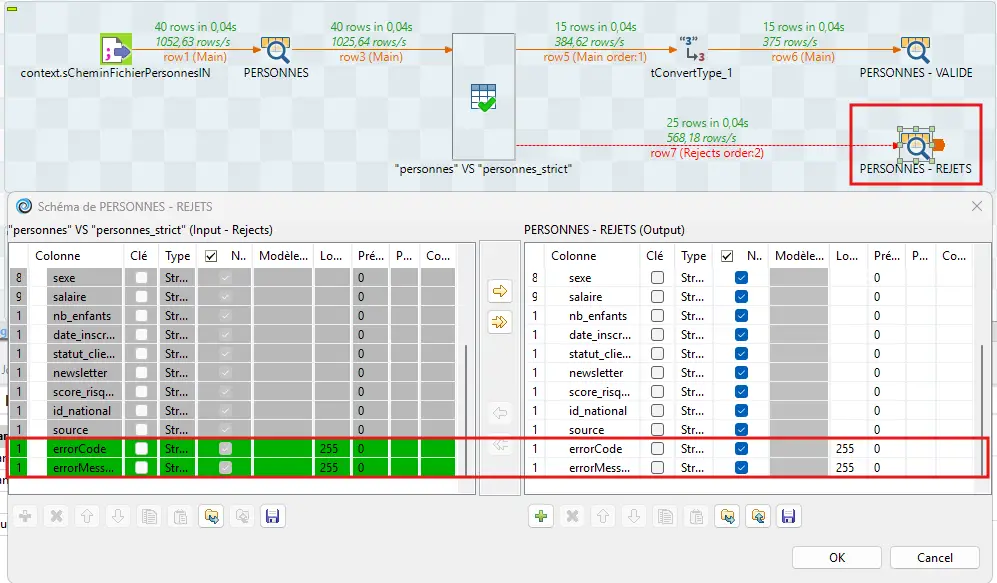Image resolution: width=997 pixels, height=583 pixels.
Task: Uncheck nullable for output salaire row
Action: pos(741,297)
